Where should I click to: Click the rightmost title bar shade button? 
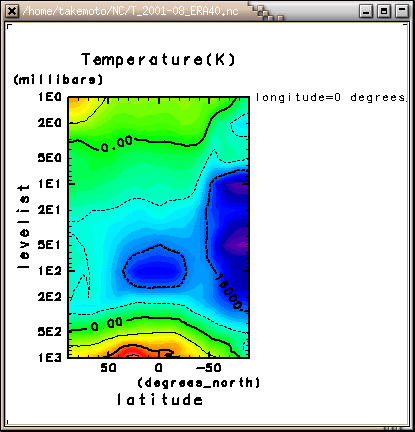coord(402,11)
